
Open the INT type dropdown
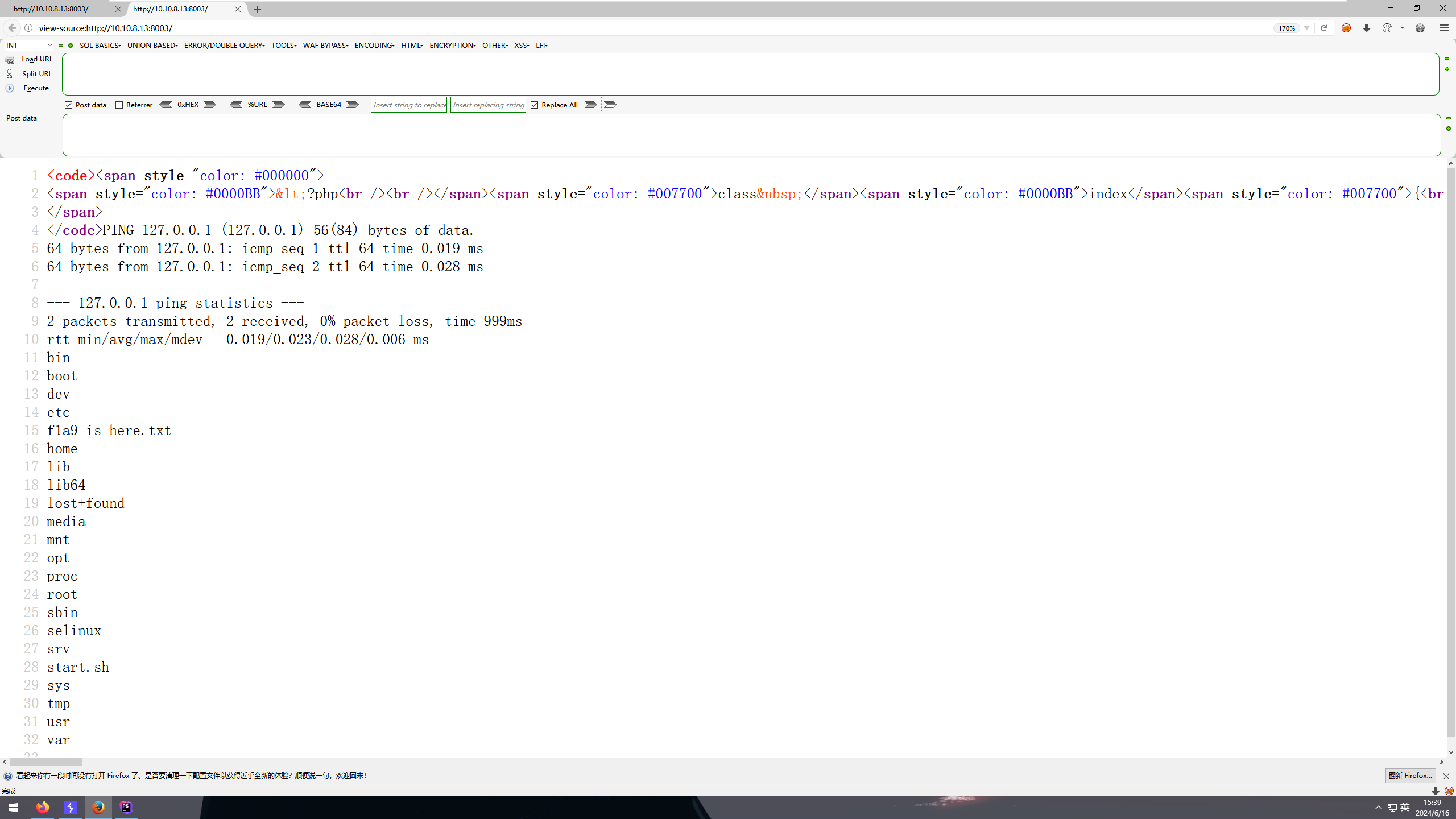point(29,45)
